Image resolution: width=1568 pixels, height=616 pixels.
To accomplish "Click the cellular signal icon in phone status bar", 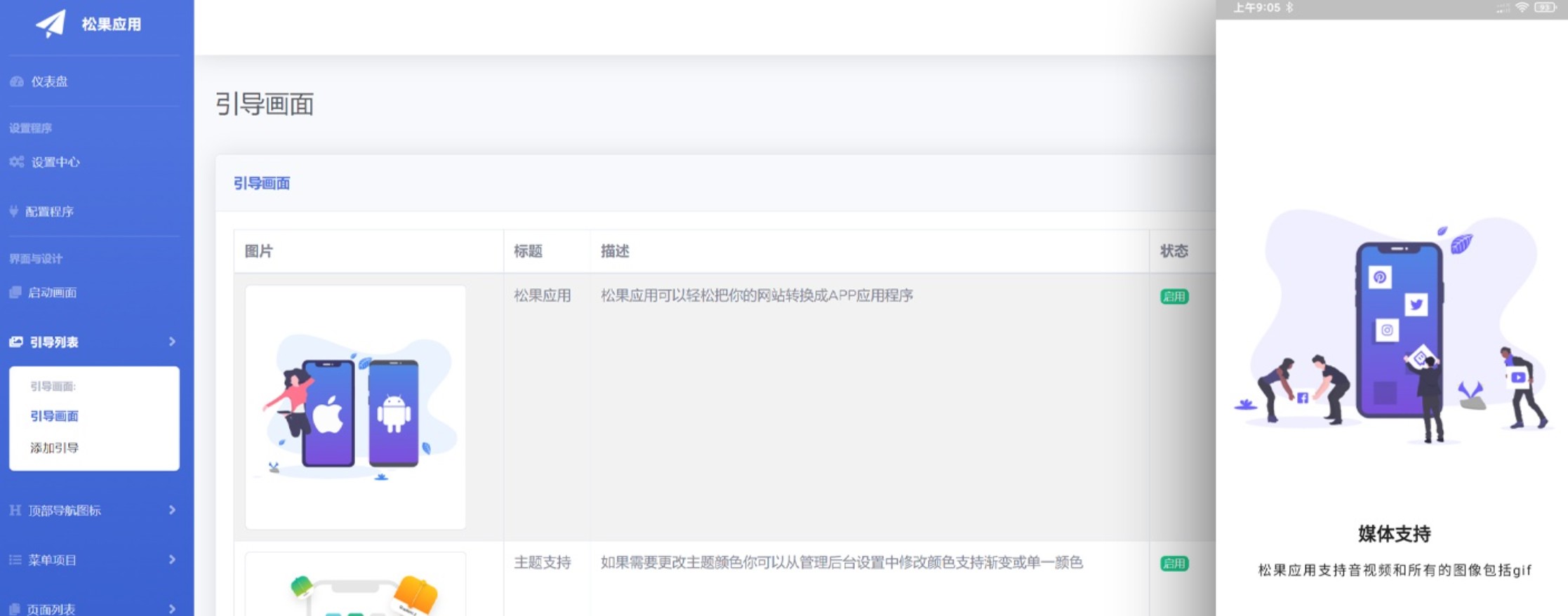I will [x=1503, y=8].
